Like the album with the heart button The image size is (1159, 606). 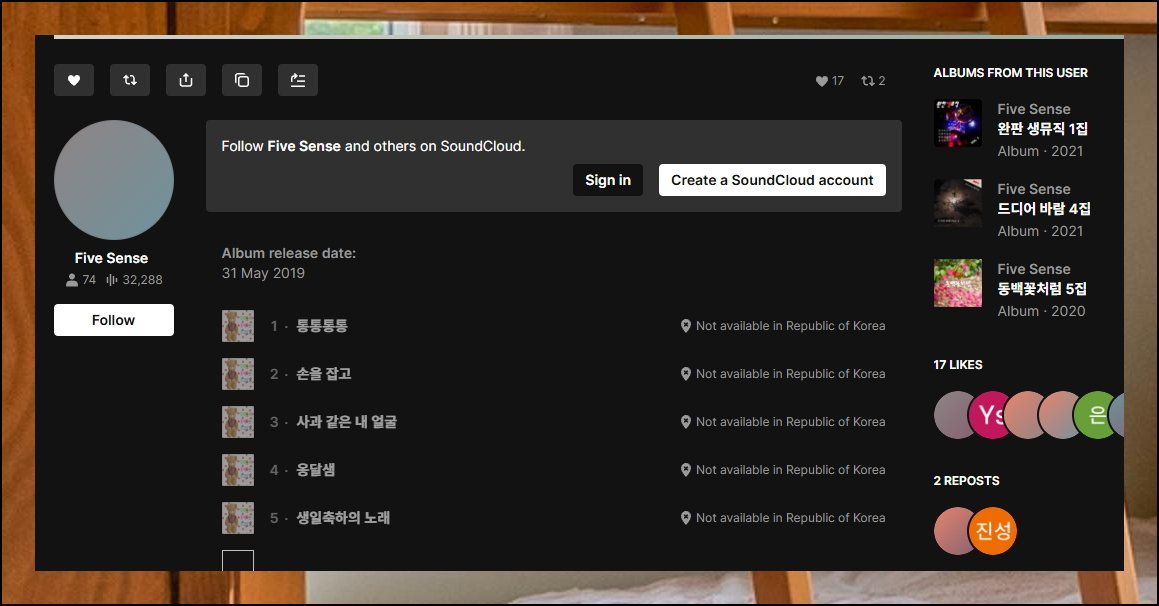[x=74, y=80]
